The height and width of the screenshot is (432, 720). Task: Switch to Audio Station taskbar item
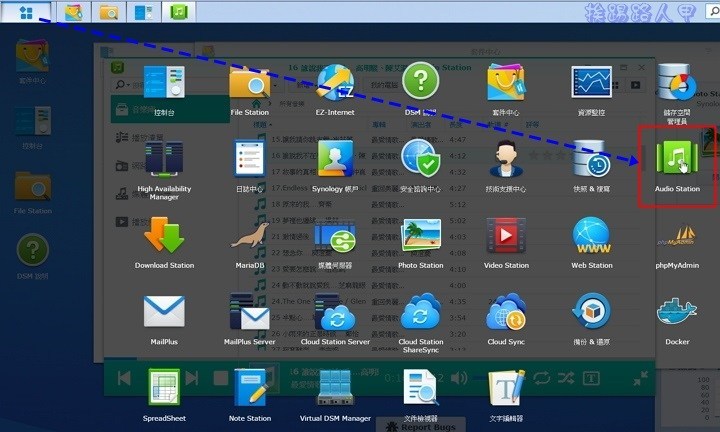(x=179, y=12)
